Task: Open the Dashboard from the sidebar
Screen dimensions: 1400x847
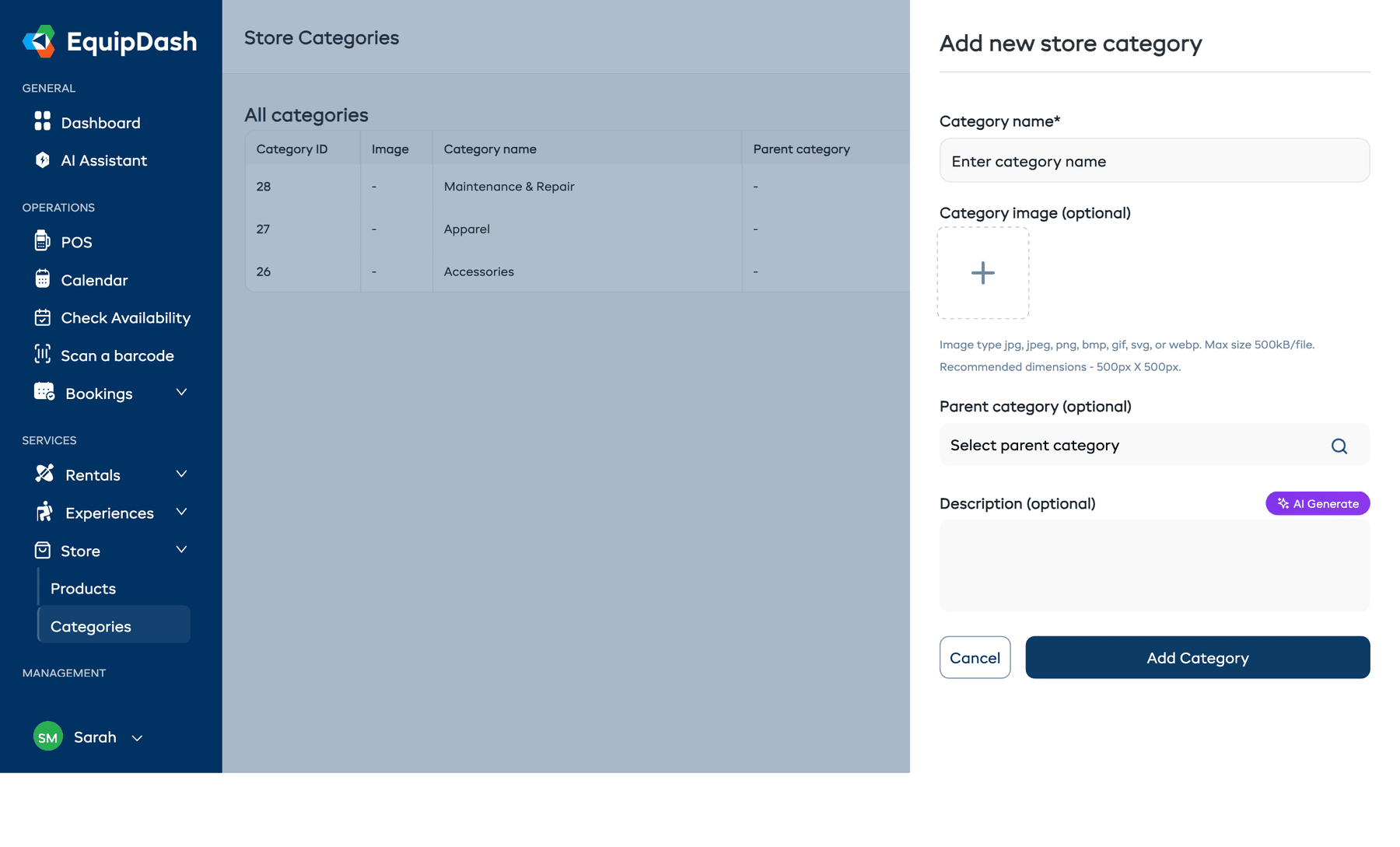Action: pyautogui.click(x=100, y=122)
